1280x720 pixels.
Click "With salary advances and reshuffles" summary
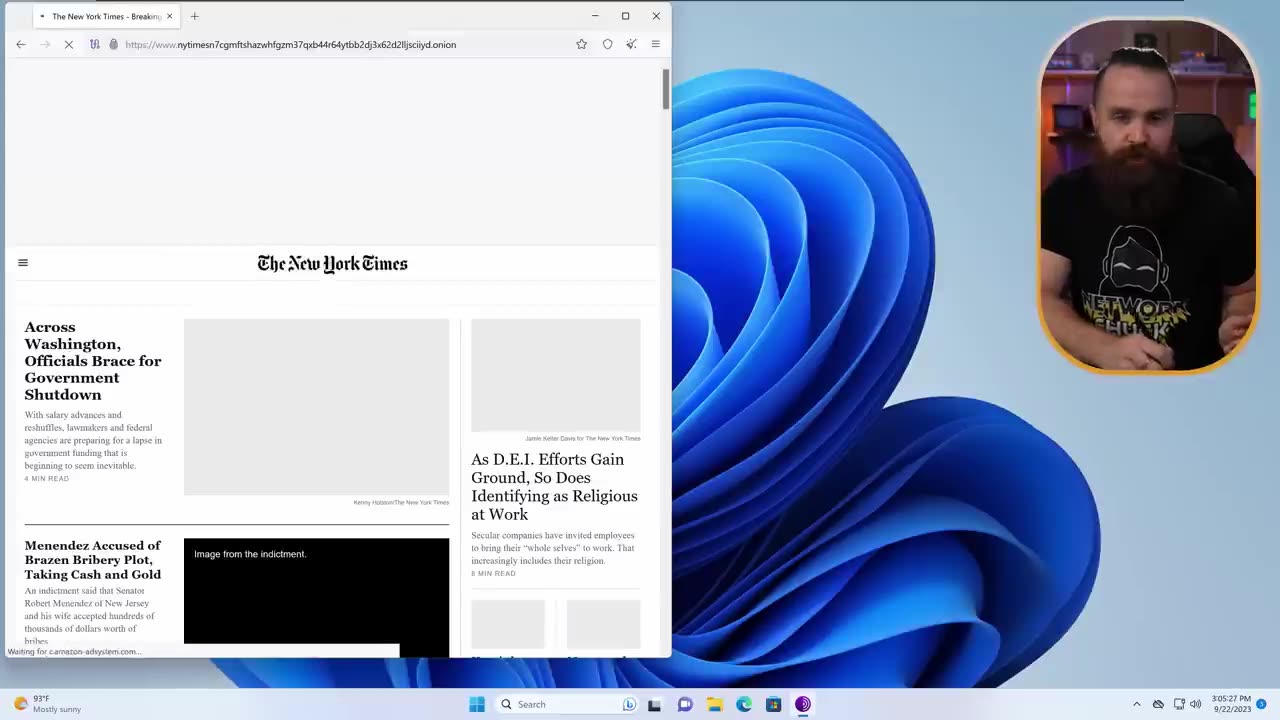(x=93, y=440)
